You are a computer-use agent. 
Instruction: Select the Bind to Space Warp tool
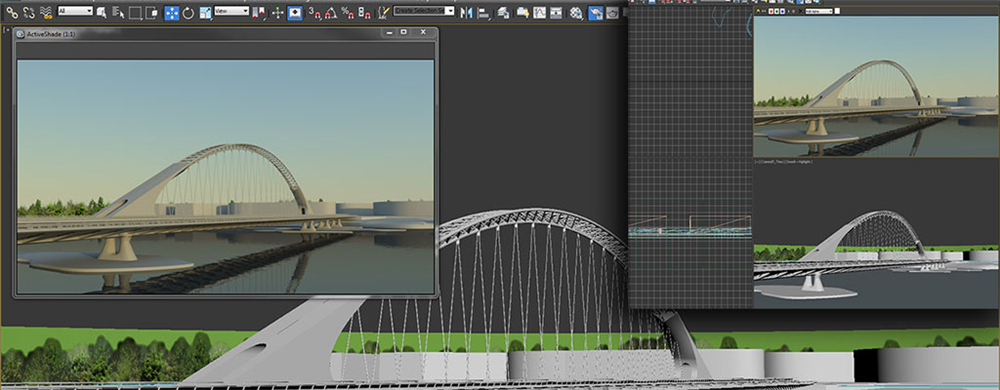[46, 12]
